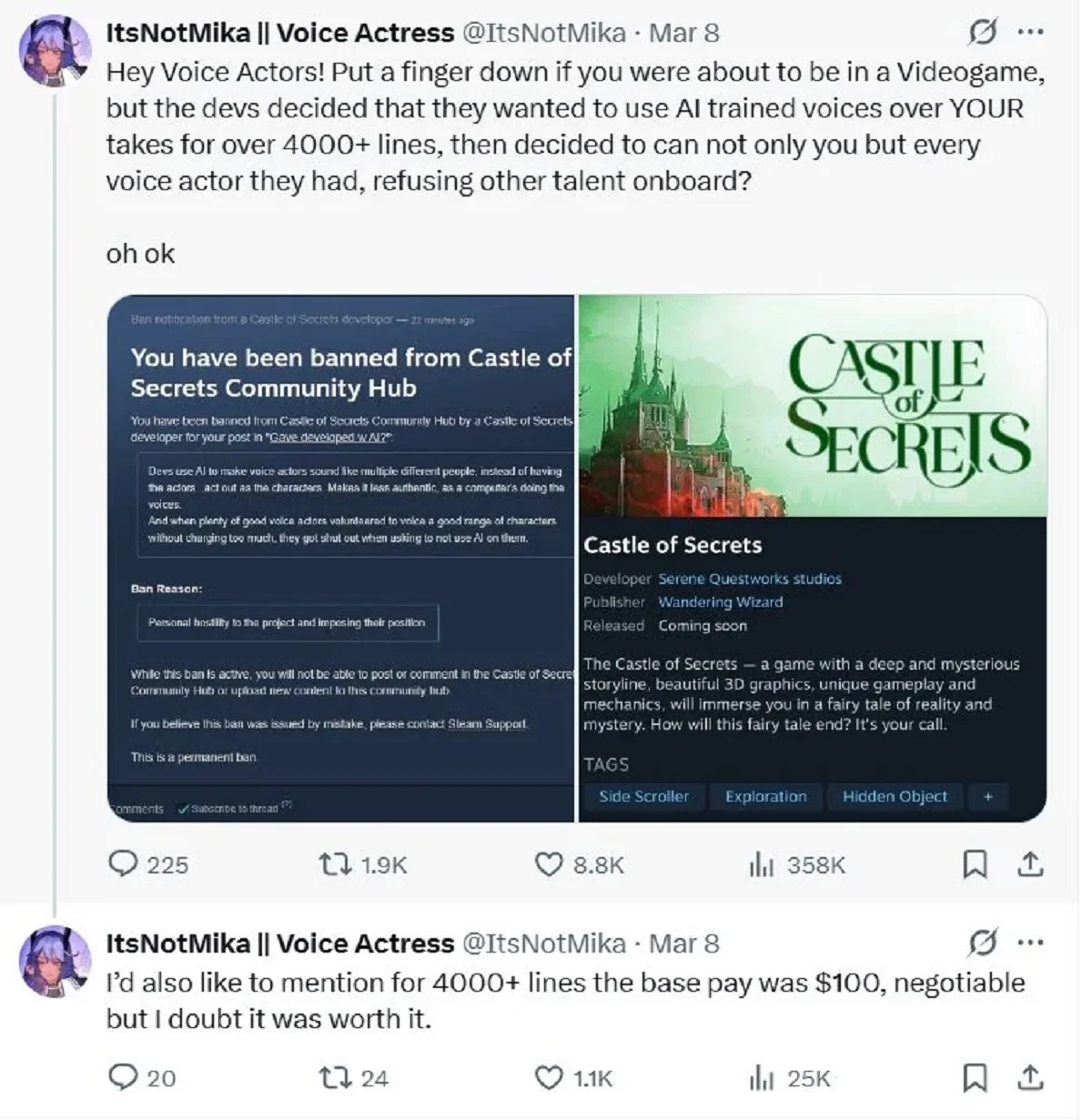Open the Steam Support link
Image resolution: width=1092 pixels, height=1120 pixels.
click(487, 724)
